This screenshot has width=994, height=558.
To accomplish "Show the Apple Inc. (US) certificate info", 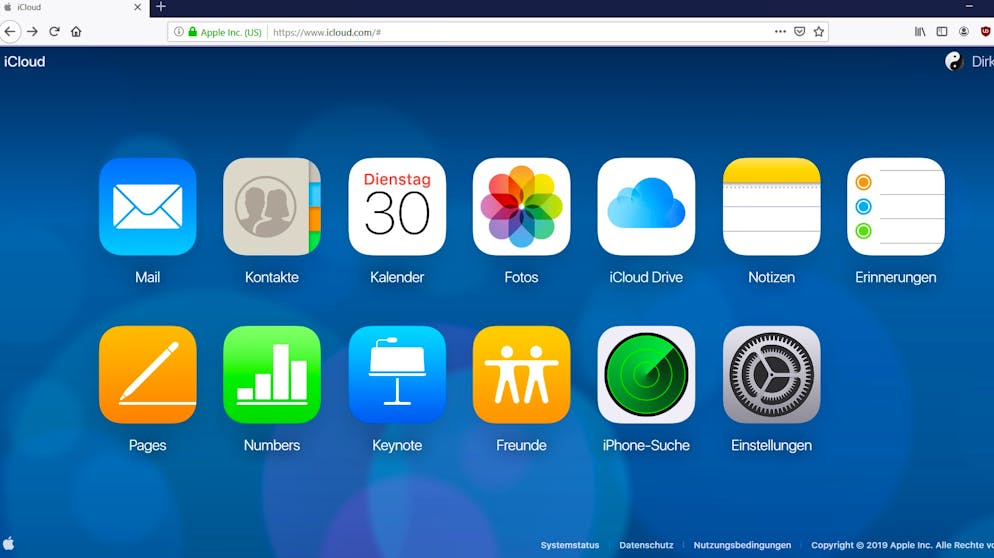I will coord(225,32).
